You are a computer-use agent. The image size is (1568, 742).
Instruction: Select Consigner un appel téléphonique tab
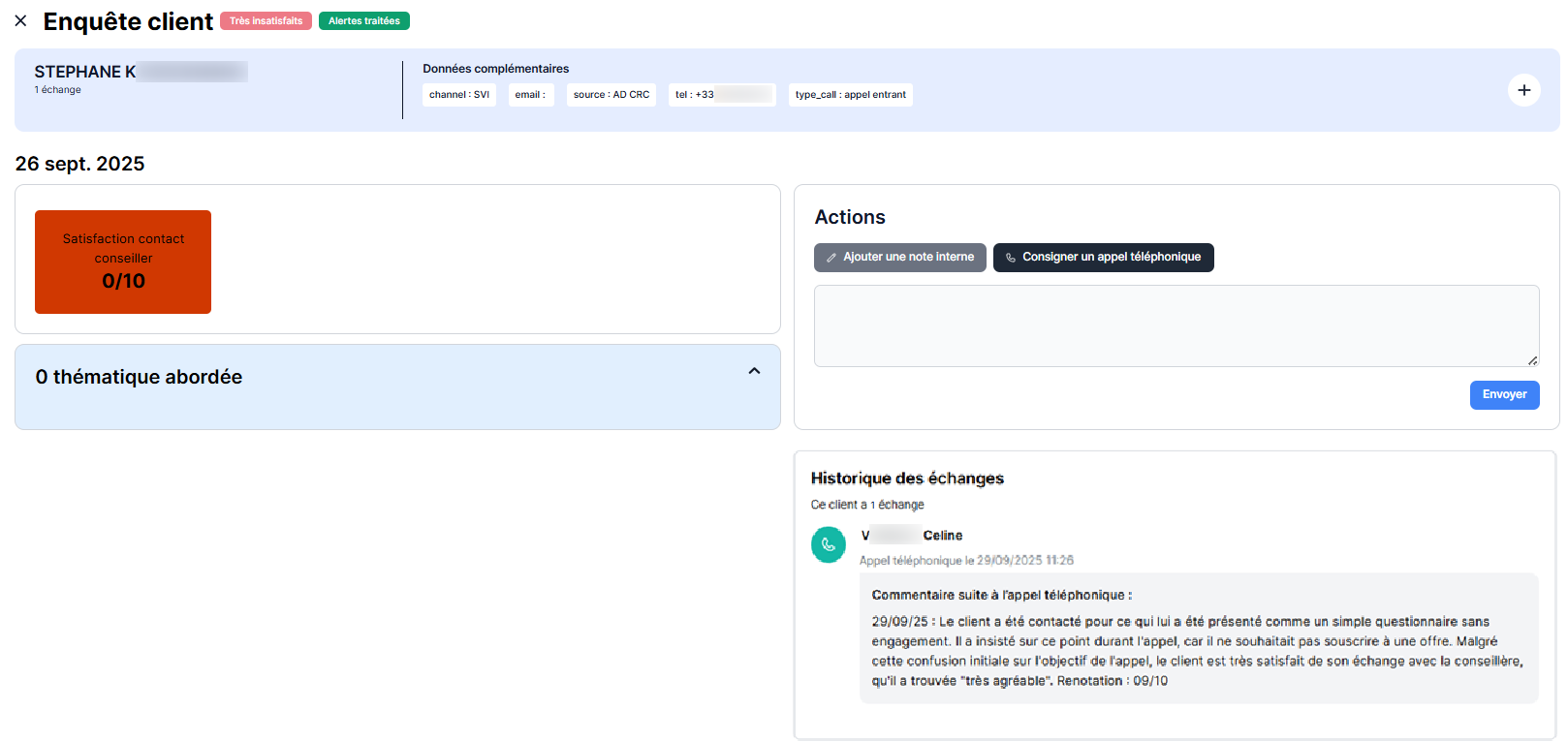click(x=1103, y=258)
